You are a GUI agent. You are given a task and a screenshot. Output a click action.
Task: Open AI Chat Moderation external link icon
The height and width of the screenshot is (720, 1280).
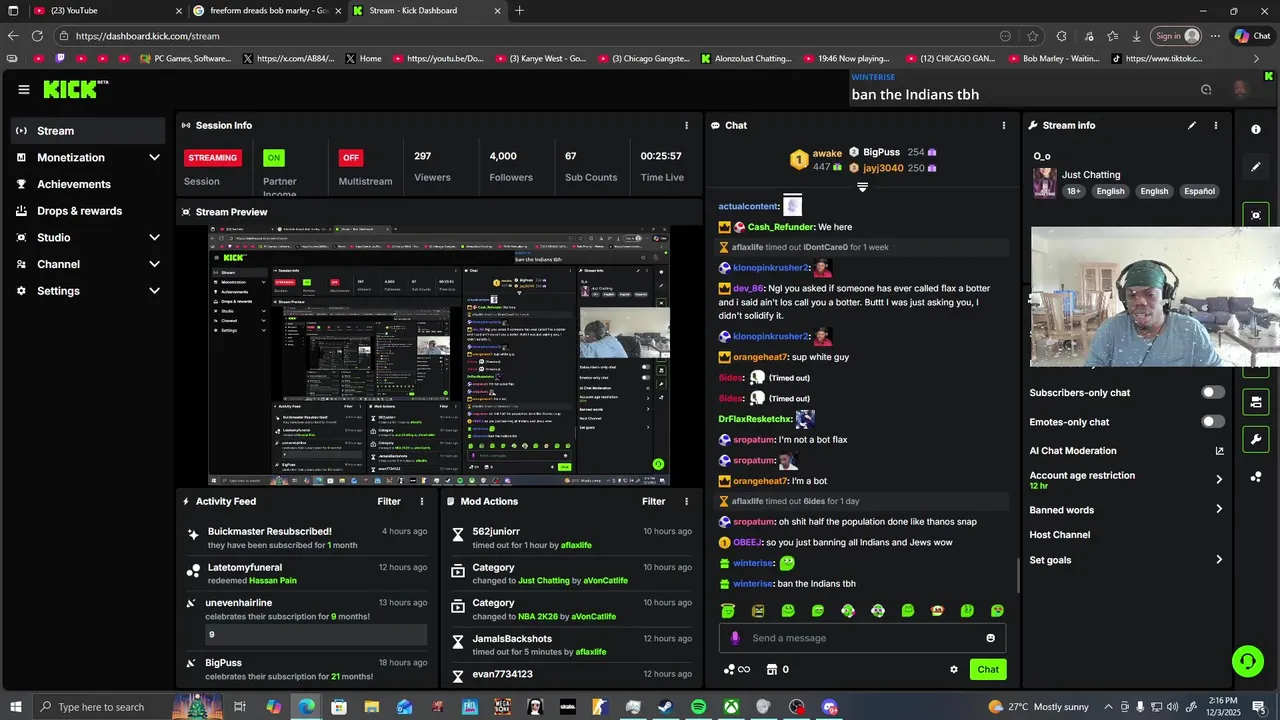[1219, 451]
